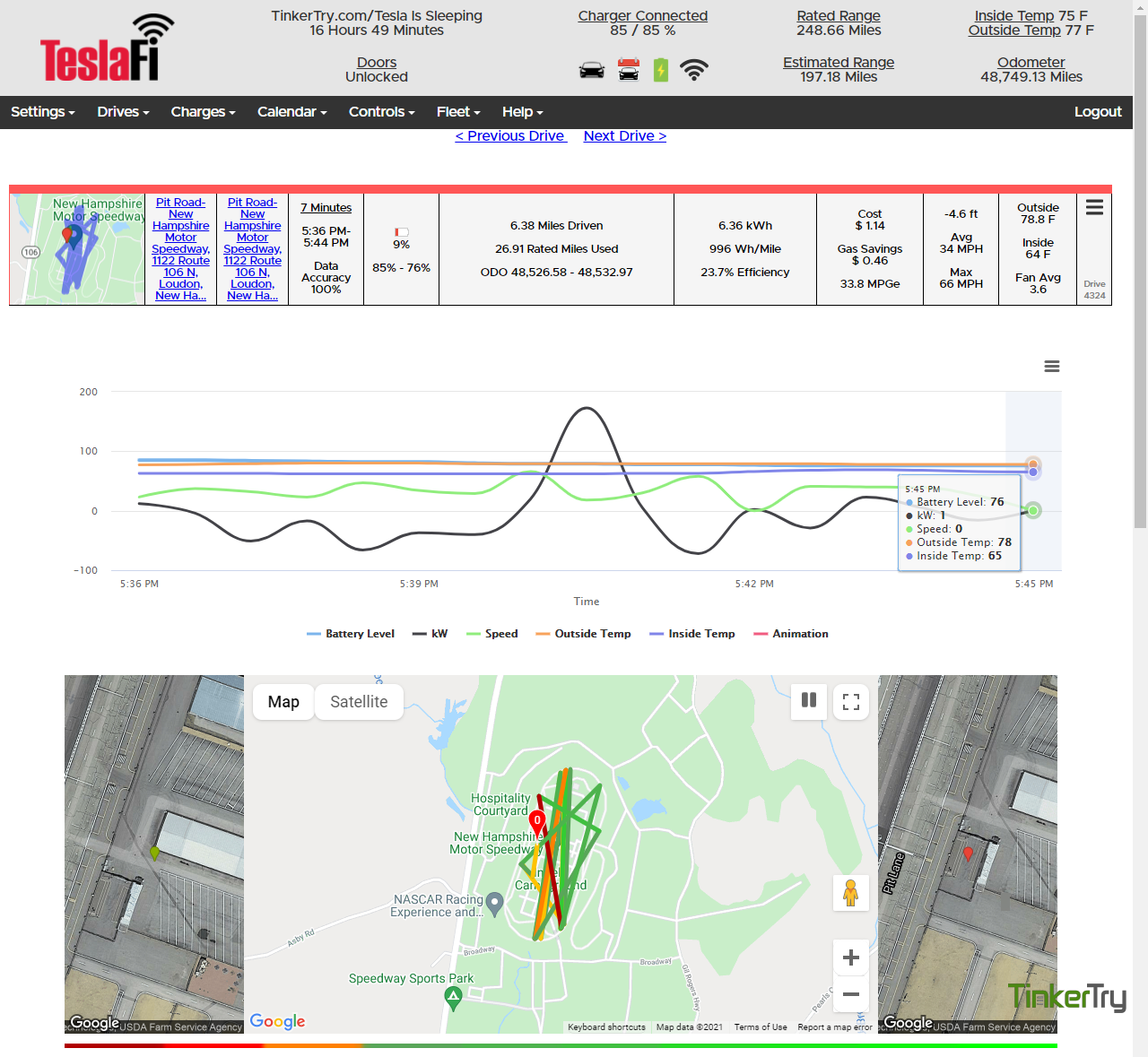Toggle fullscreen view on the map

click(851, 701)
